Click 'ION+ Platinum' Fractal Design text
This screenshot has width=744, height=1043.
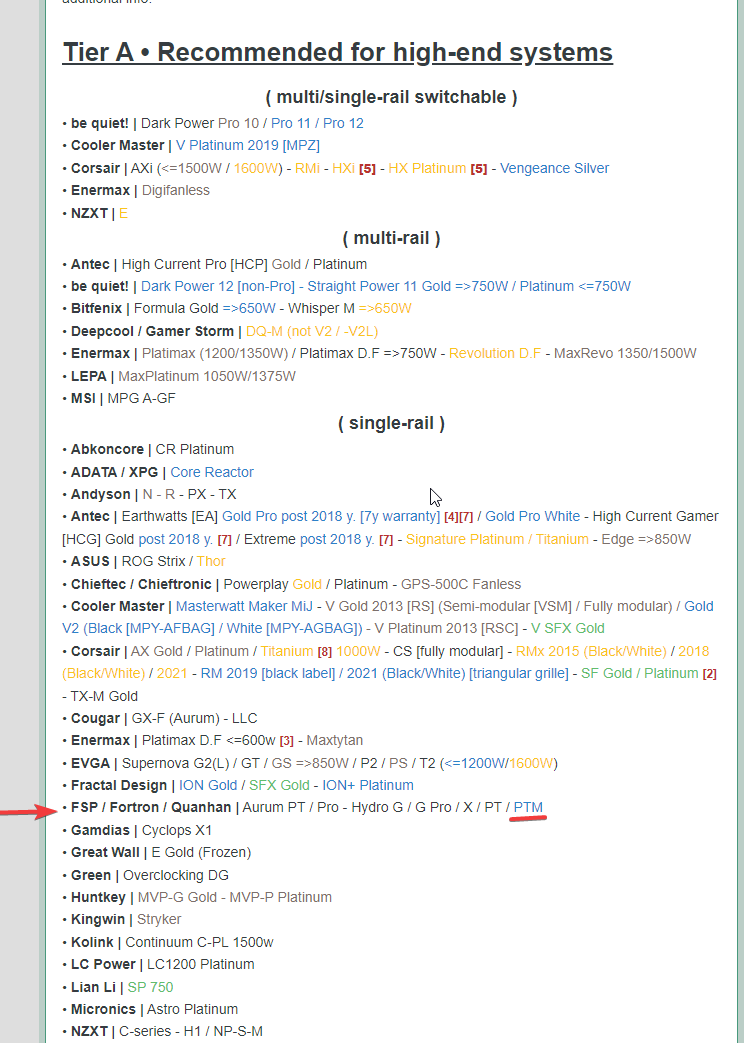tap(368, 786)
